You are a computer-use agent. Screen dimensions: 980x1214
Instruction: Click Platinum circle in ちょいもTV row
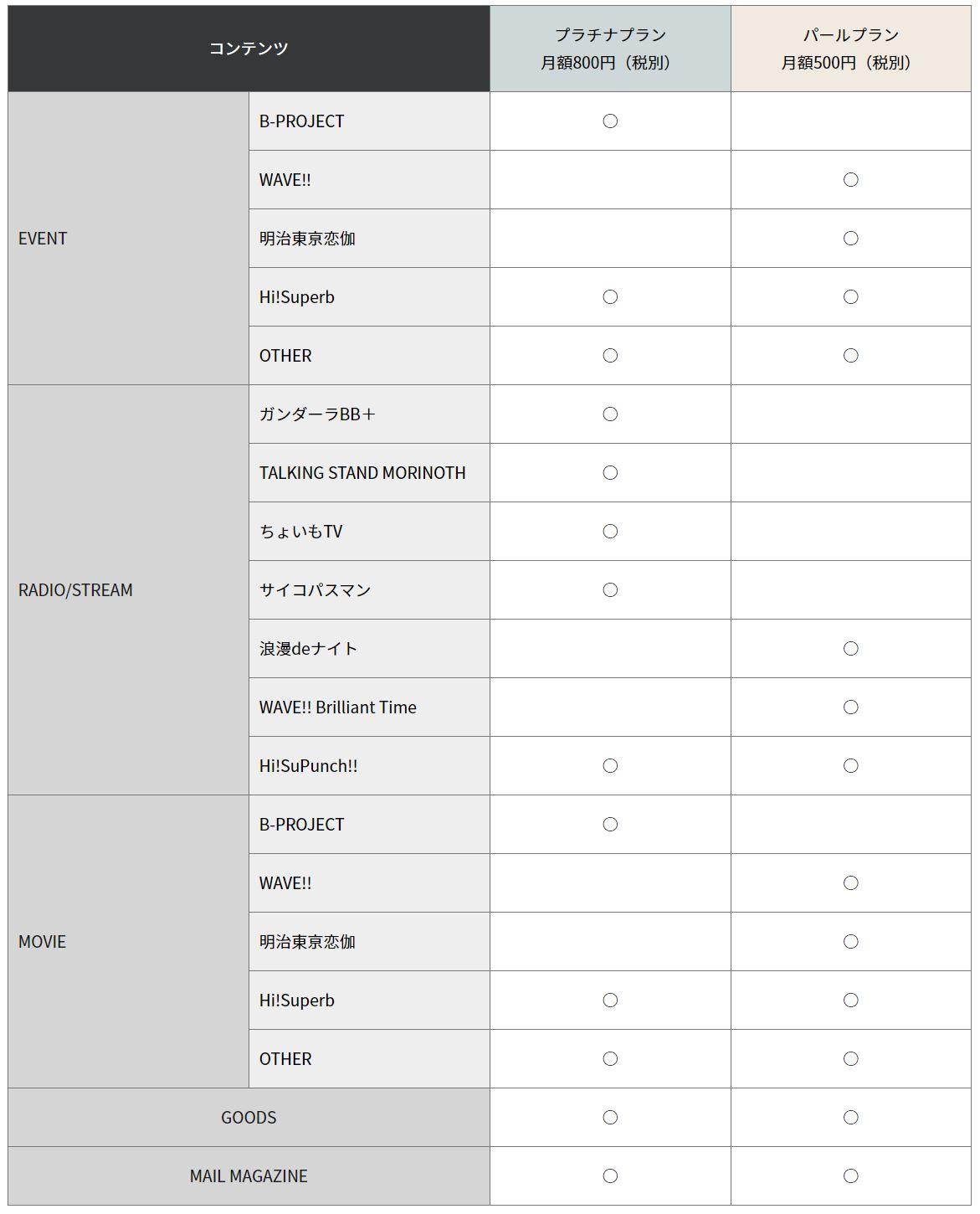[610, 532]
